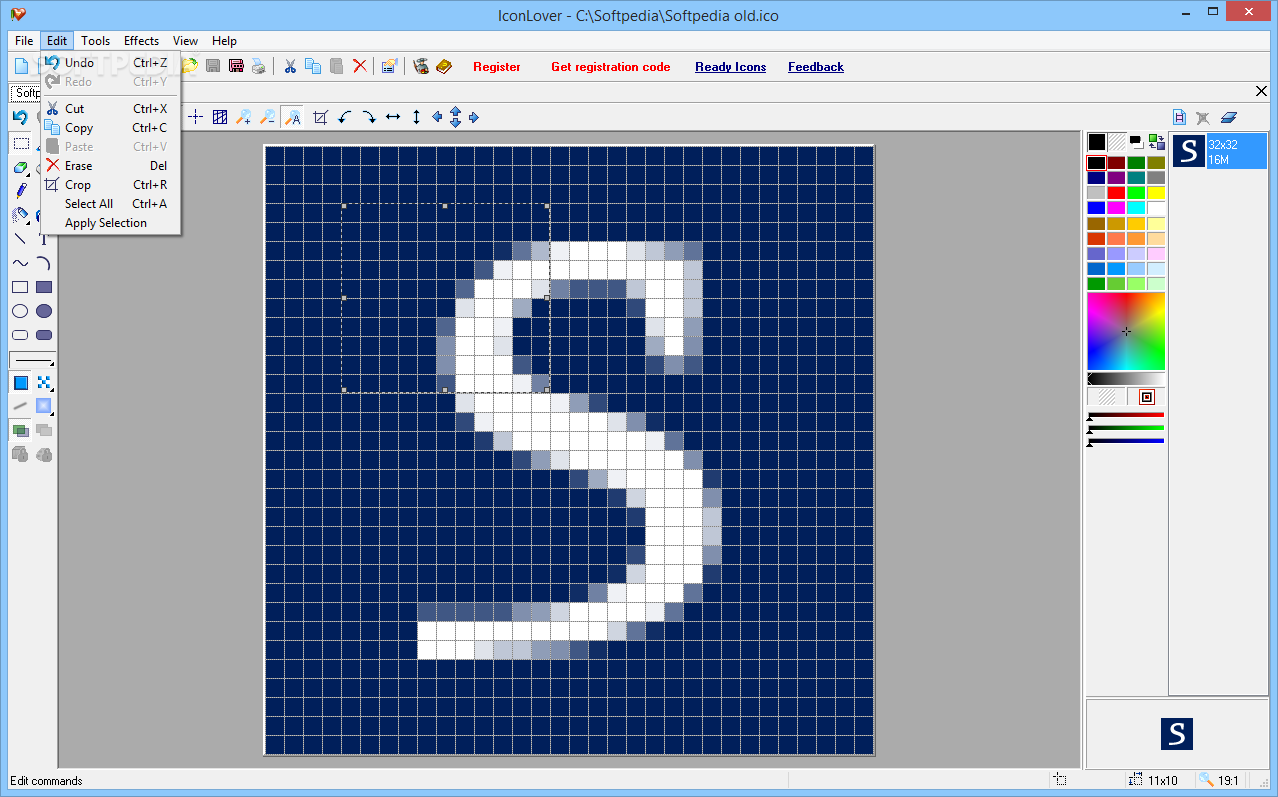Select the empty Rounded Rectangle tool
Viewport: 1278px width, 797px height.
click(x=20, y=335)
